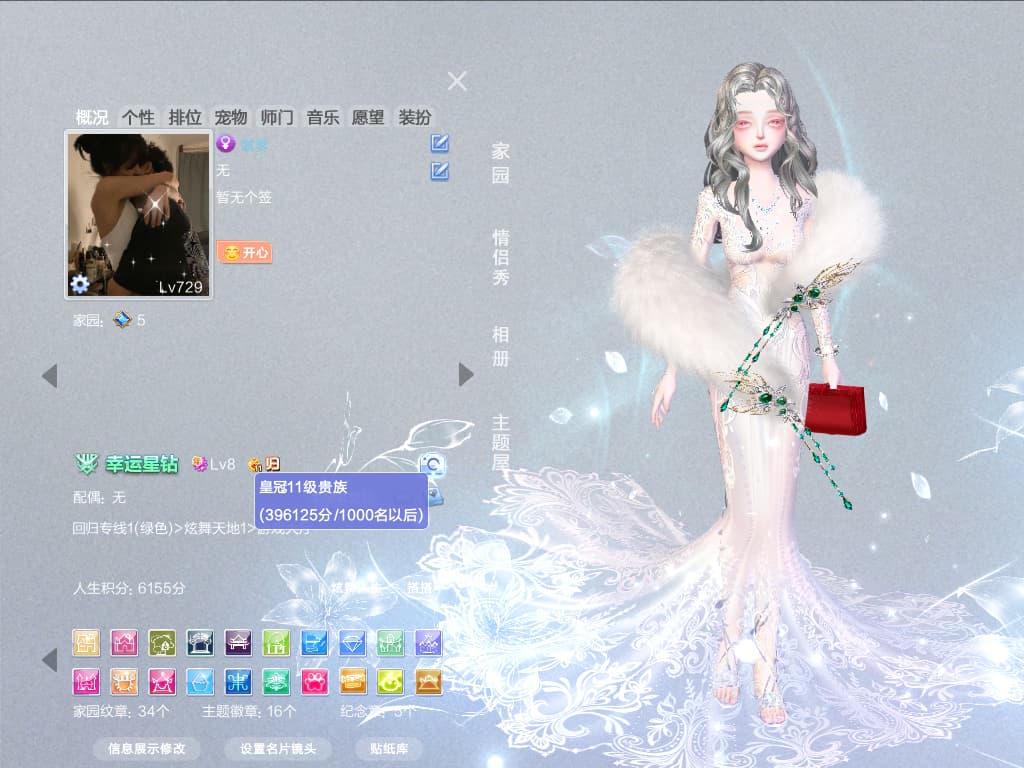
Task: Select the pink paw print badge
Action: (x=315, y=682)
